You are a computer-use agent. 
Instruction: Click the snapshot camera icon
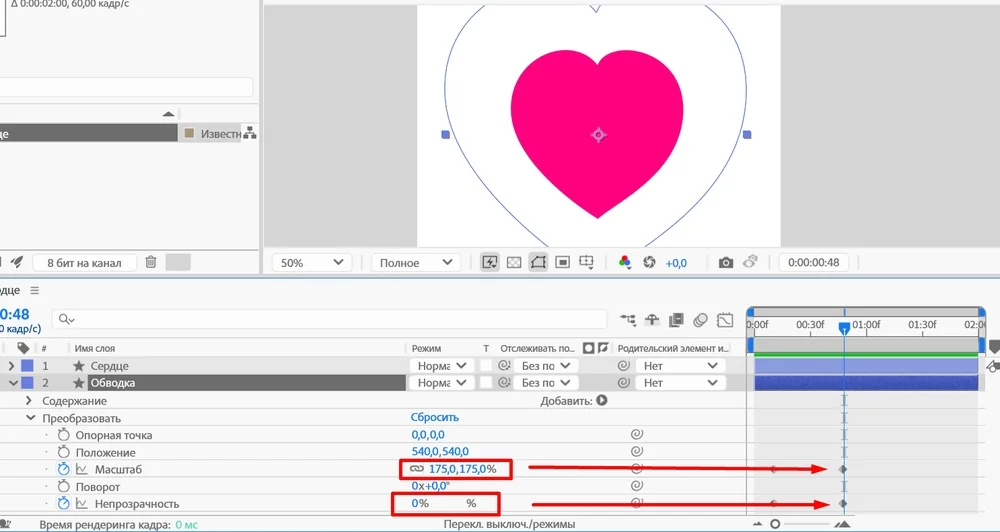pyautogui.click(x=726, y=263)
